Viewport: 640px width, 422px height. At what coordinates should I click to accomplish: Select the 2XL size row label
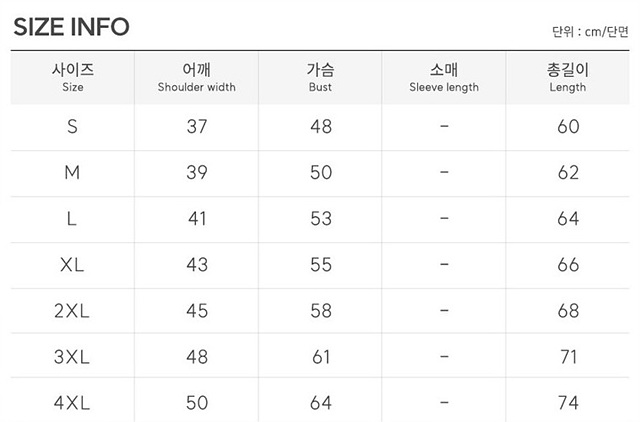point(72,311)
